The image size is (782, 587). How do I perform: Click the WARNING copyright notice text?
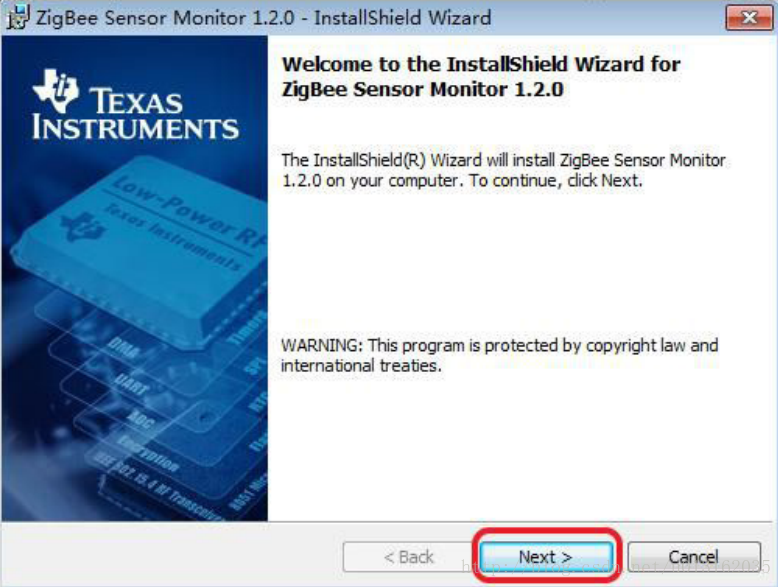tap(500, 355)
